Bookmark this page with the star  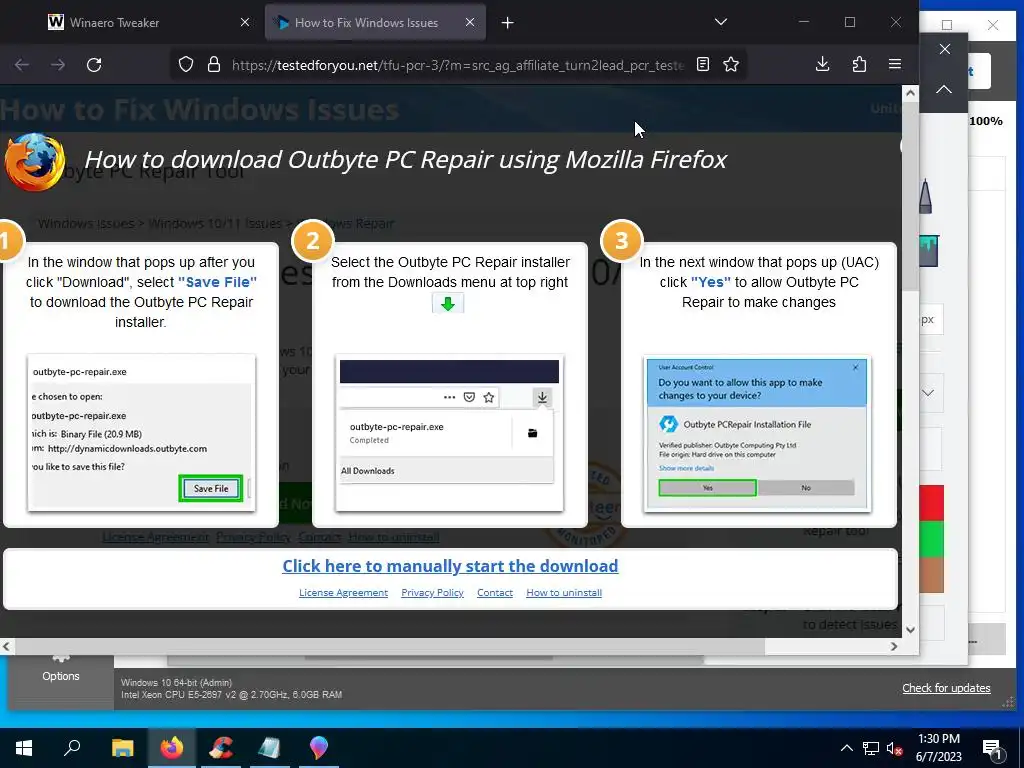click(x=731, y=65)
